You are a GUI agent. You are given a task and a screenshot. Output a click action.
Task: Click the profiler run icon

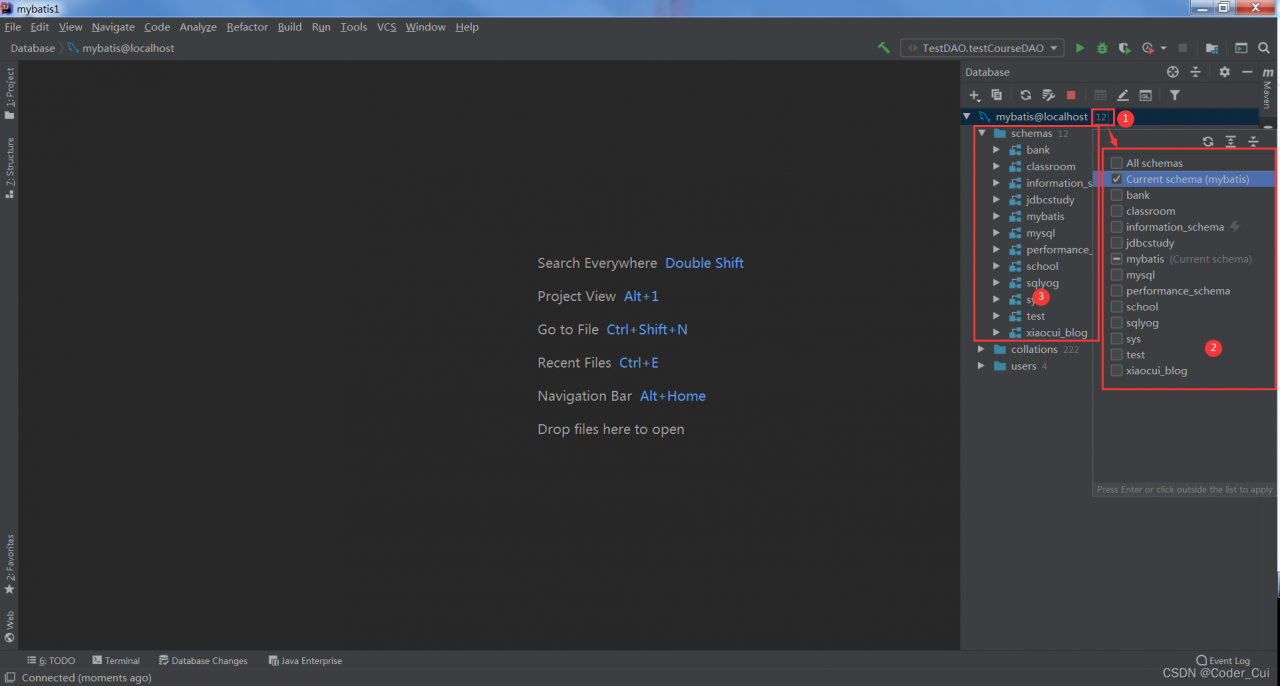[x=1149, y=48]
